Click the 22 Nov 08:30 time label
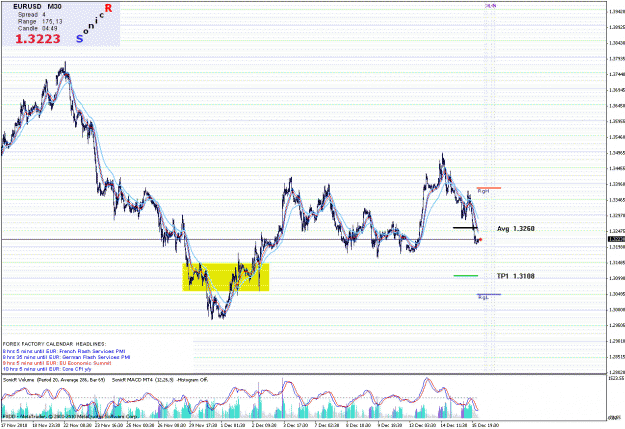 click(78, 425)
